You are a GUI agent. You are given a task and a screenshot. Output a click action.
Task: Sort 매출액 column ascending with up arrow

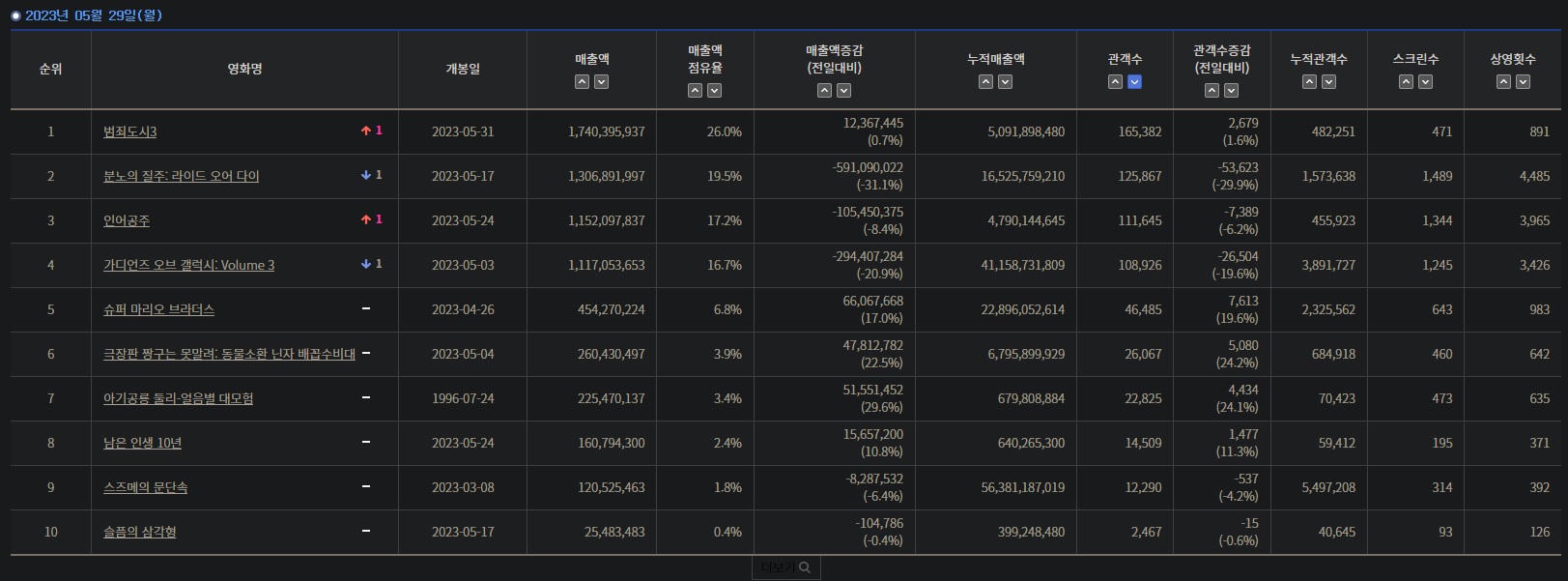pos(582,82)
